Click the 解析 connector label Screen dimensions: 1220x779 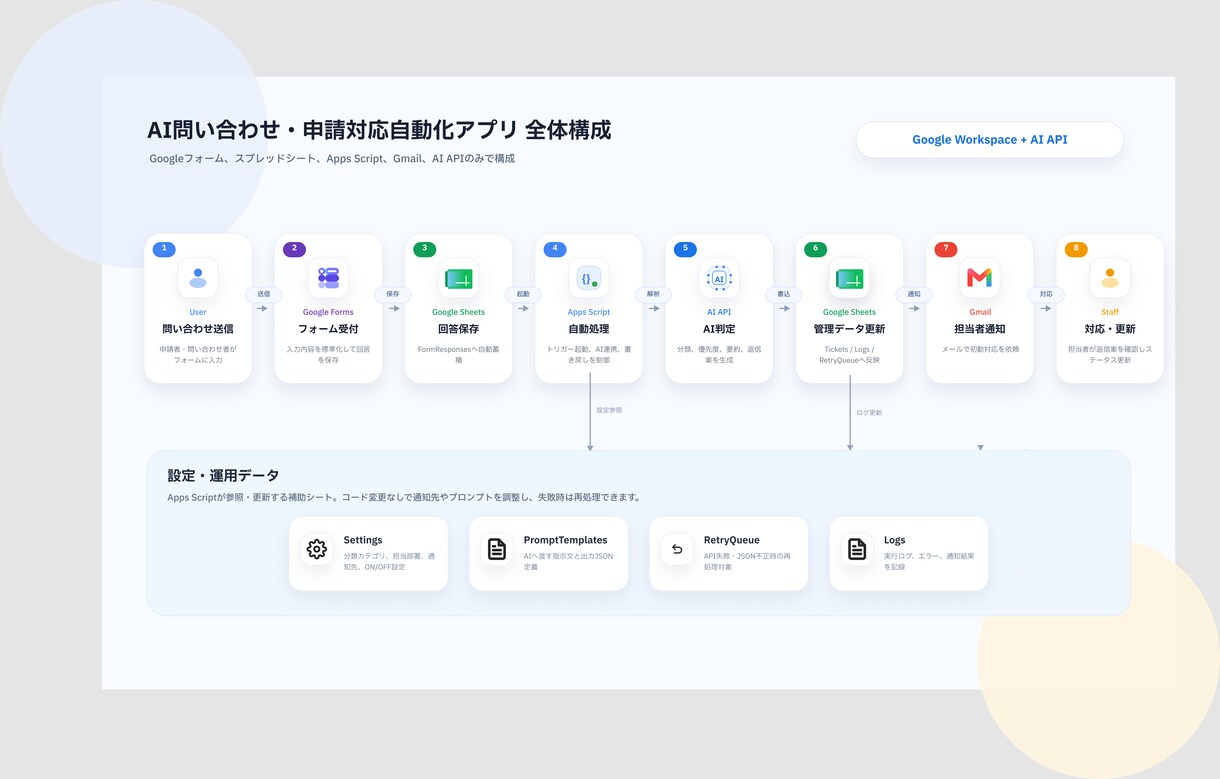[x=654, y=295]
